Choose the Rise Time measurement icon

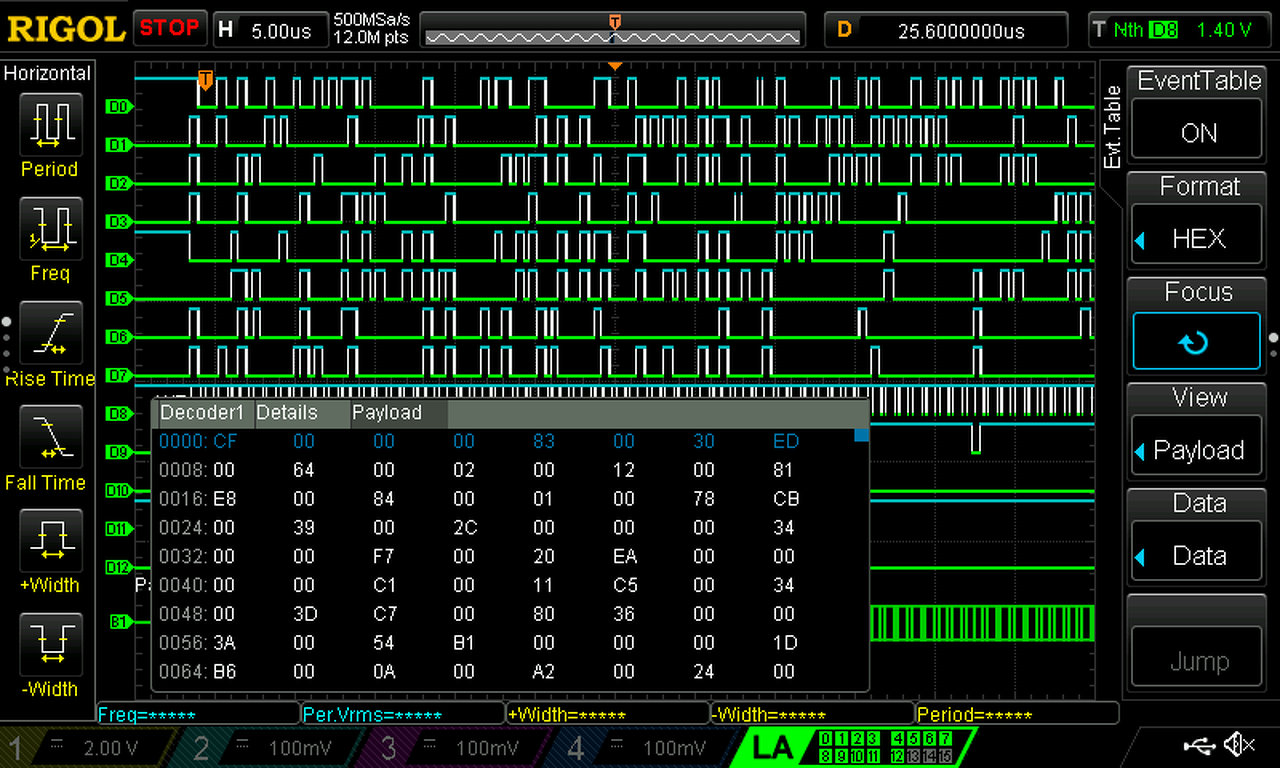coord(49,333)
